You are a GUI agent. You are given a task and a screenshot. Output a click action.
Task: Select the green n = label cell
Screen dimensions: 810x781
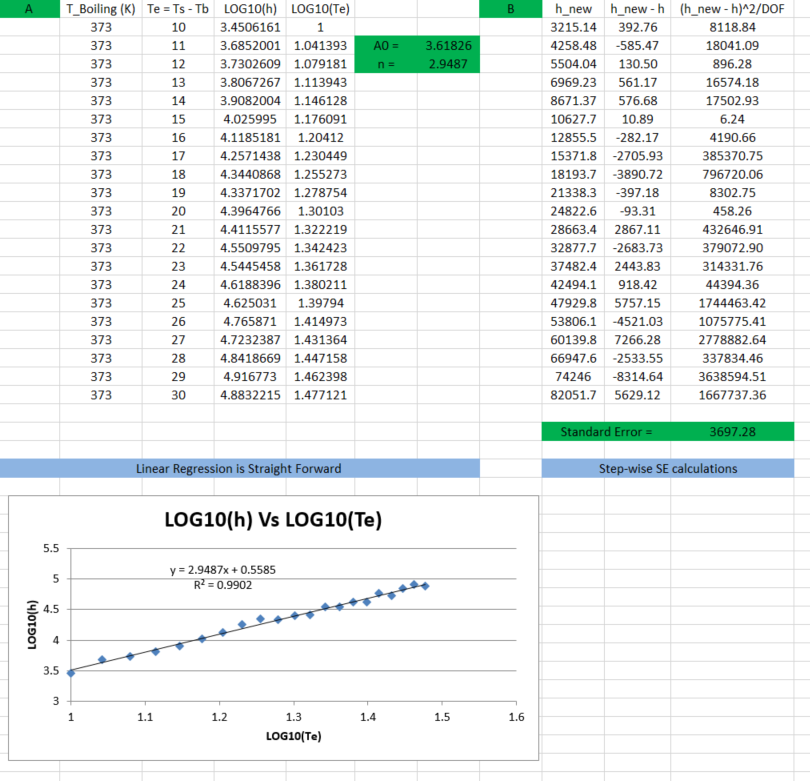click(385, 64)
